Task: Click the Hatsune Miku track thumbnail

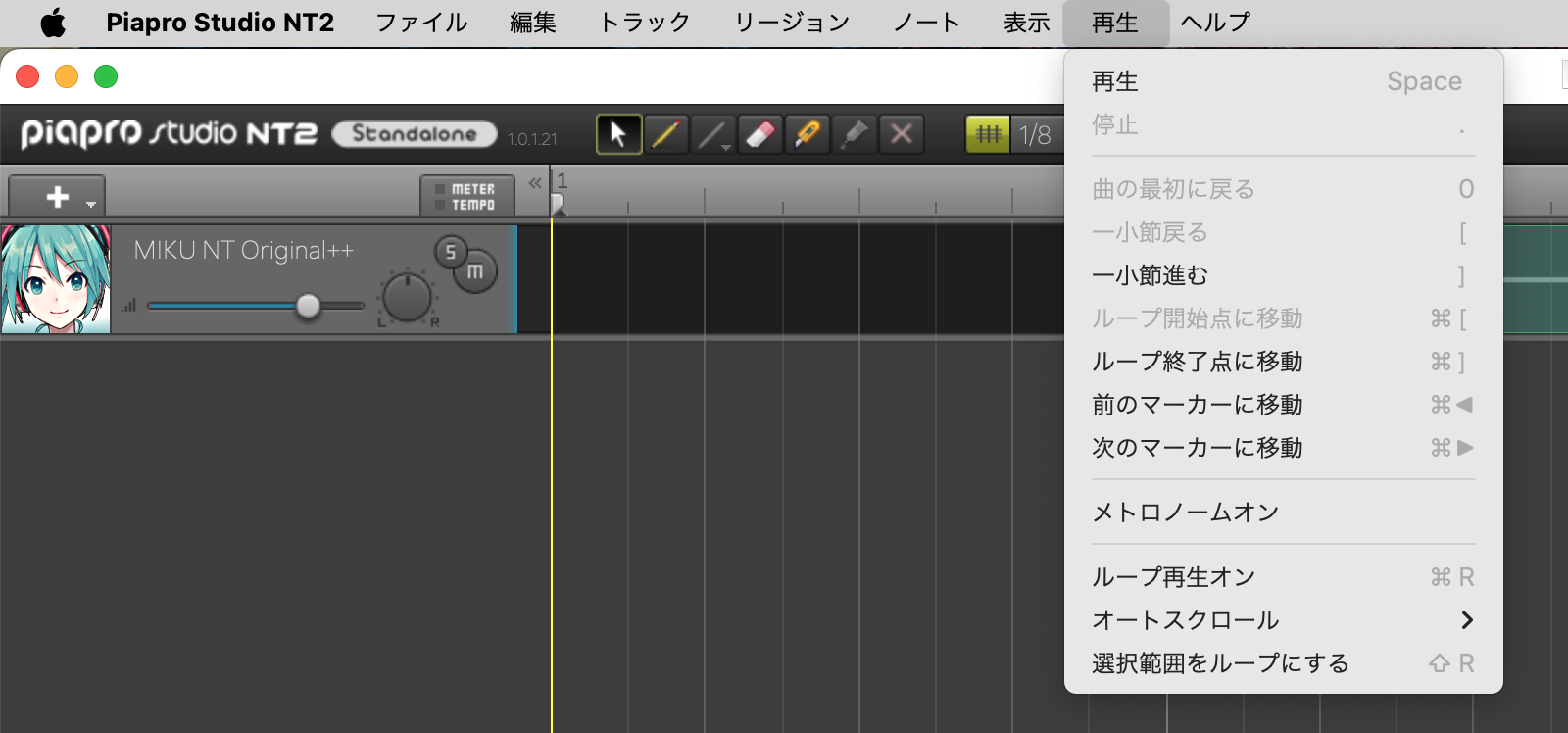Action: click(56, 279)
